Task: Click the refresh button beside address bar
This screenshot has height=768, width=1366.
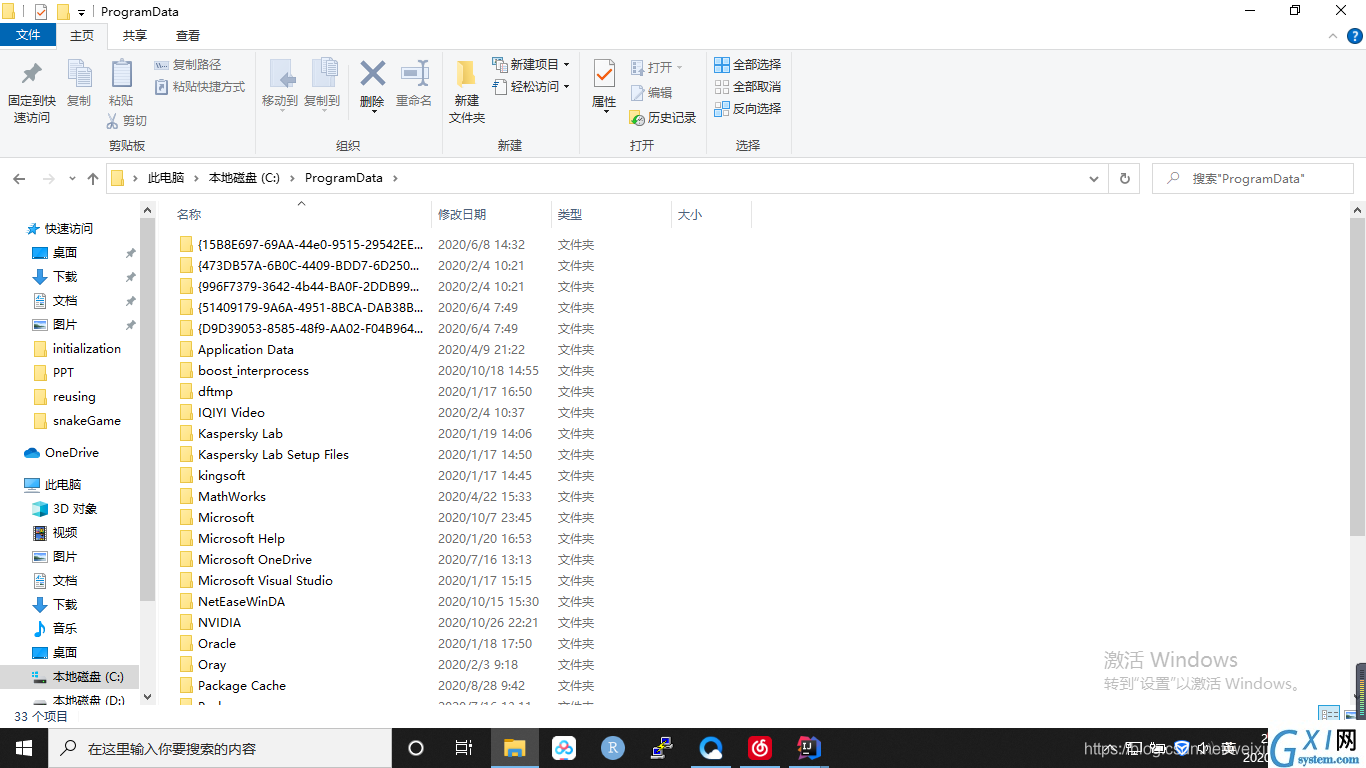Action: [1125, 179]
